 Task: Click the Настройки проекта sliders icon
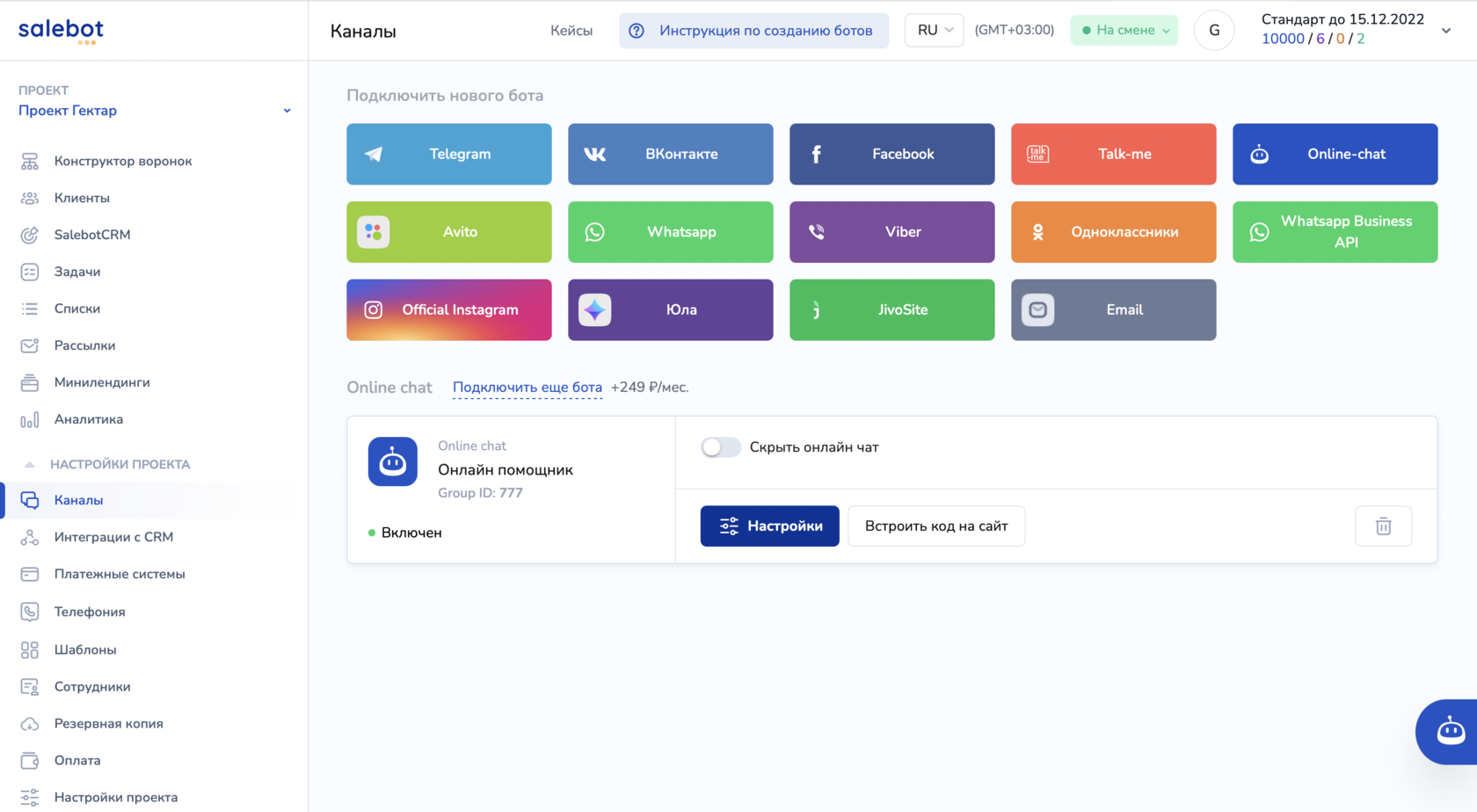tap(30, 797)
